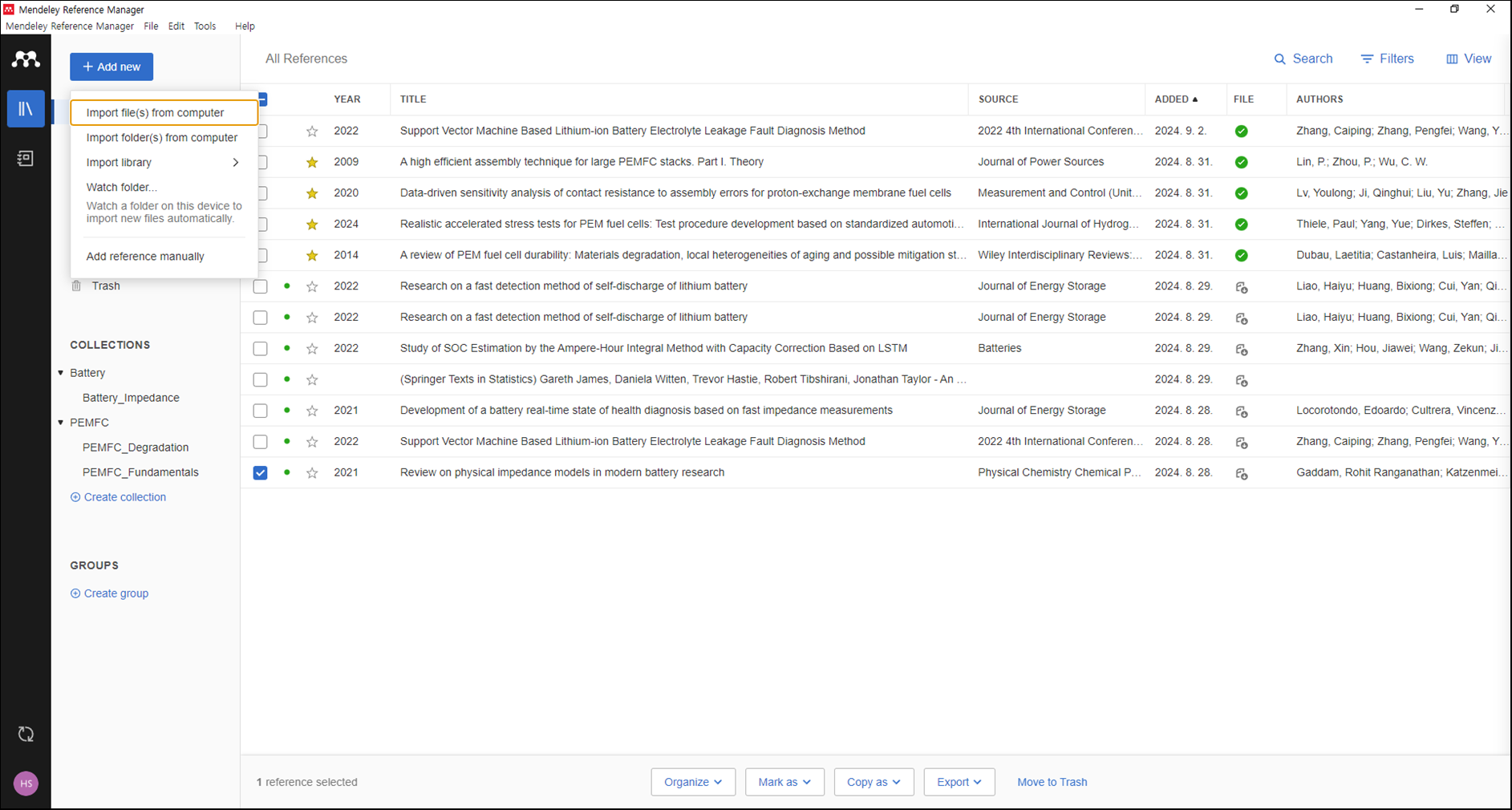The image size is (1512, 810).
Task: Sort by the ADDED column header
Action: coord(1176,99)
